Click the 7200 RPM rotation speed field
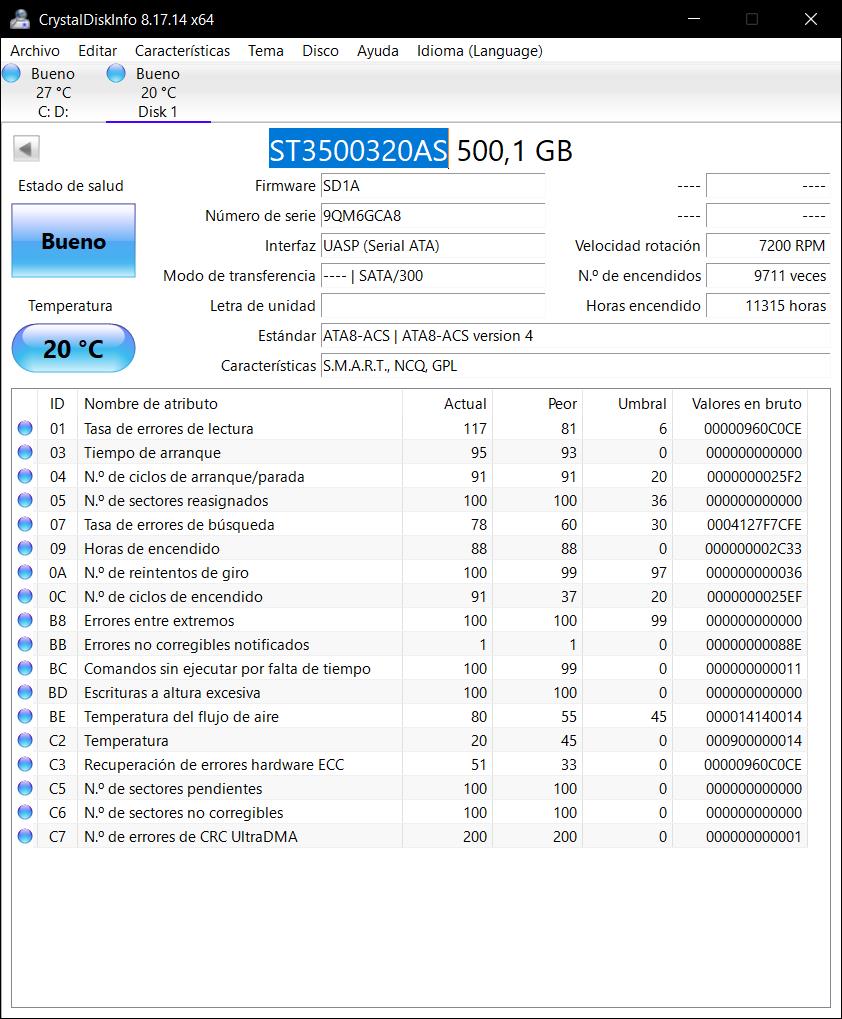Viewport: 842px width, 1019px height. 768,246
